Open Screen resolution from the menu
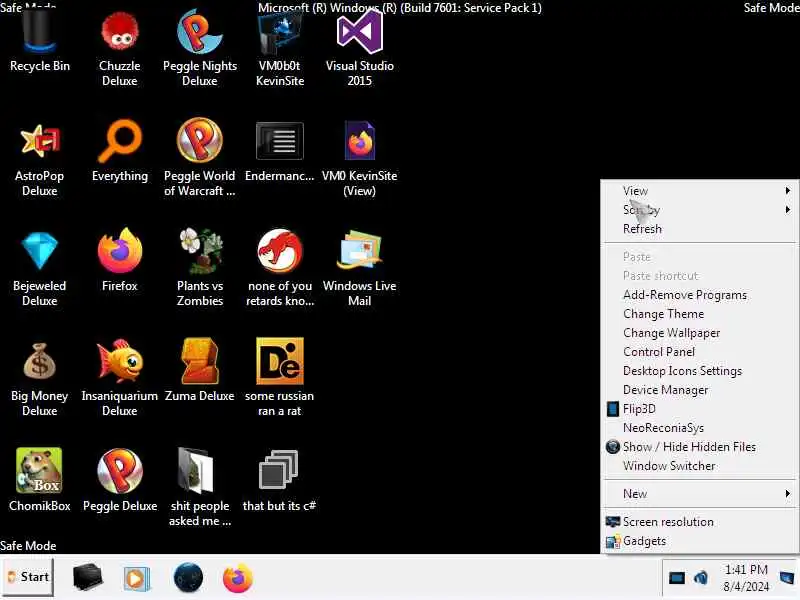 coord(698,522)
